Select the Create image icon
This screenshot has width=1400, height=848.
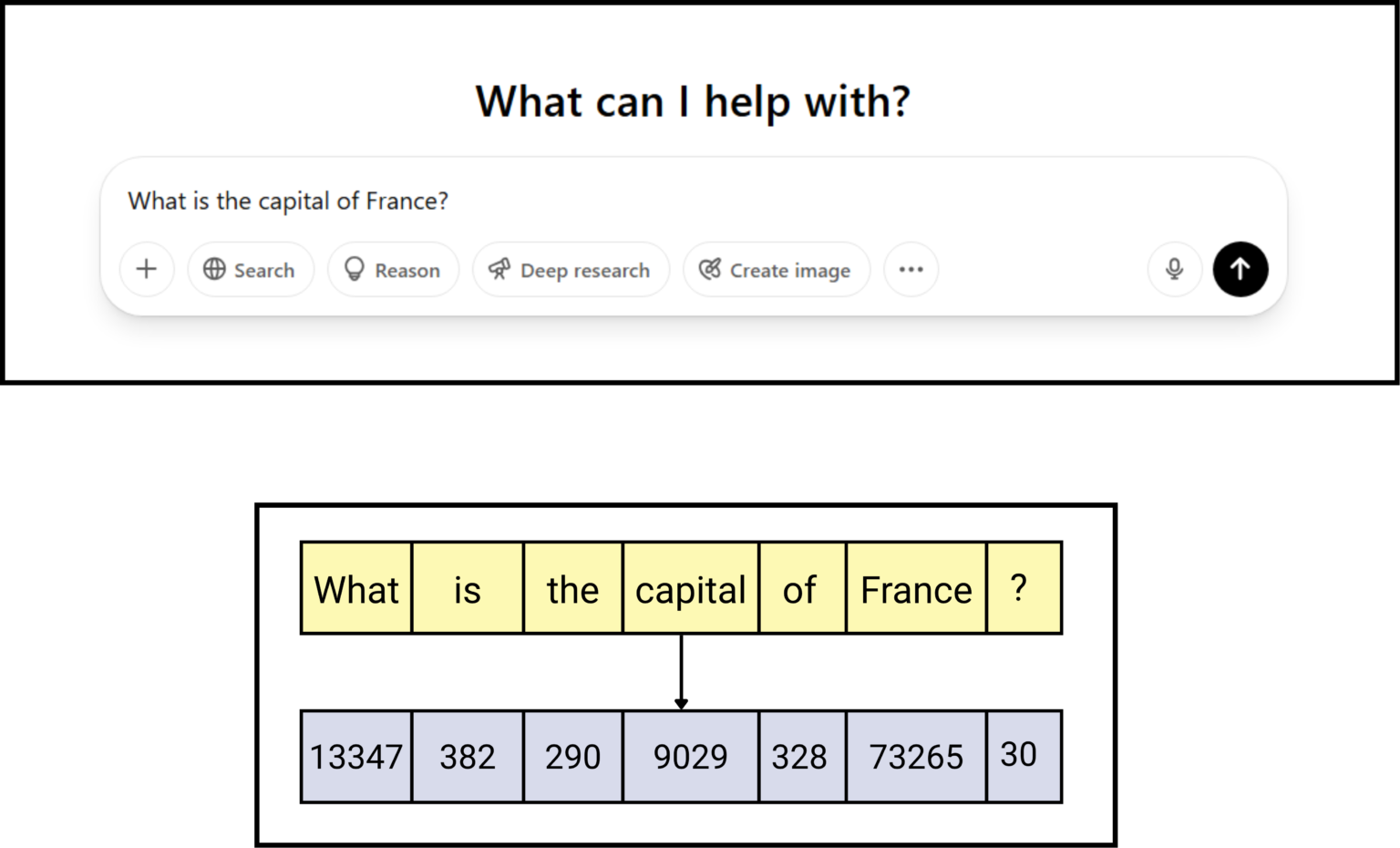tap(708, 269)
